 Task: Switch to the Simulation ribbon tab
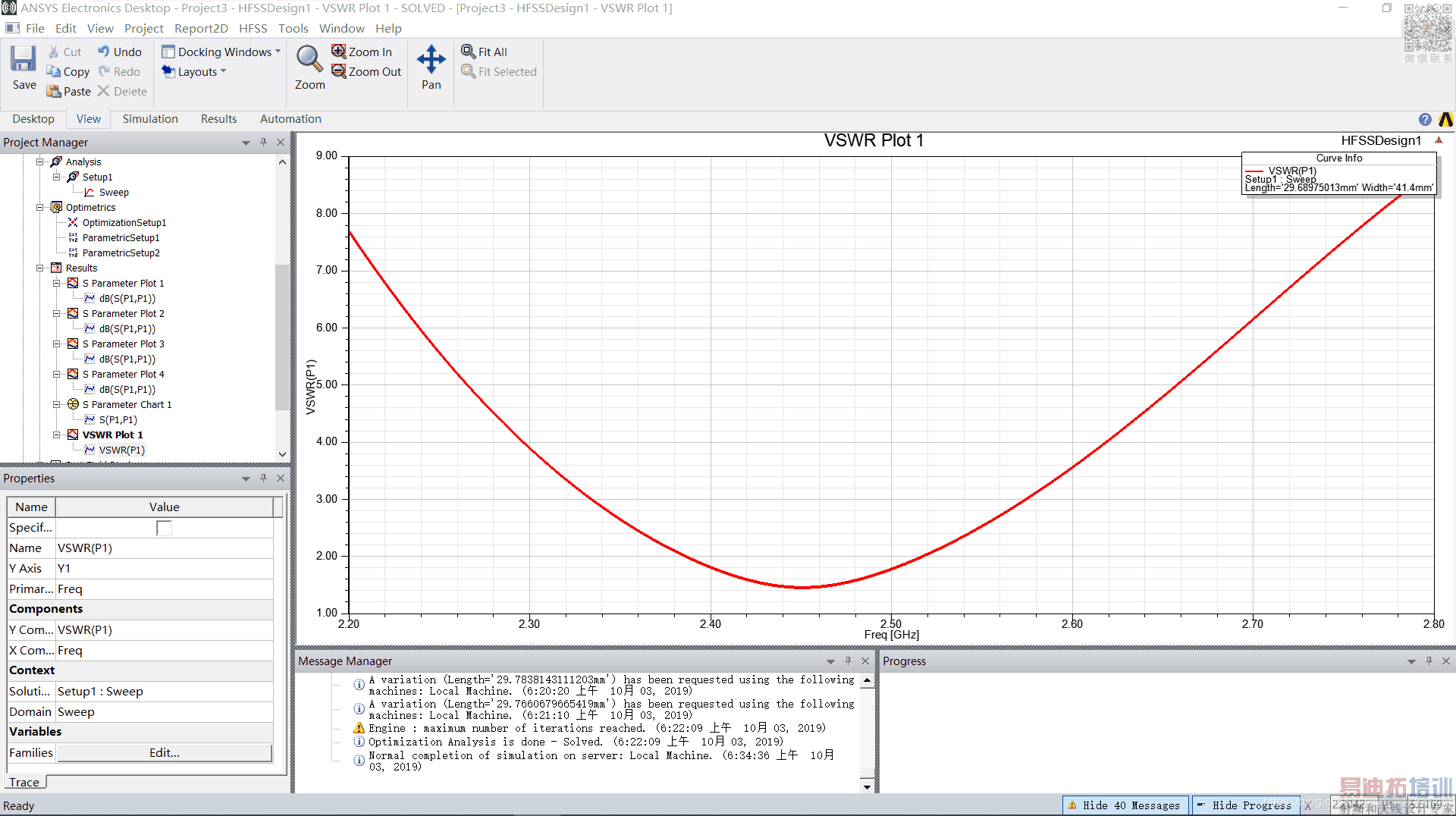click(150, 119)
